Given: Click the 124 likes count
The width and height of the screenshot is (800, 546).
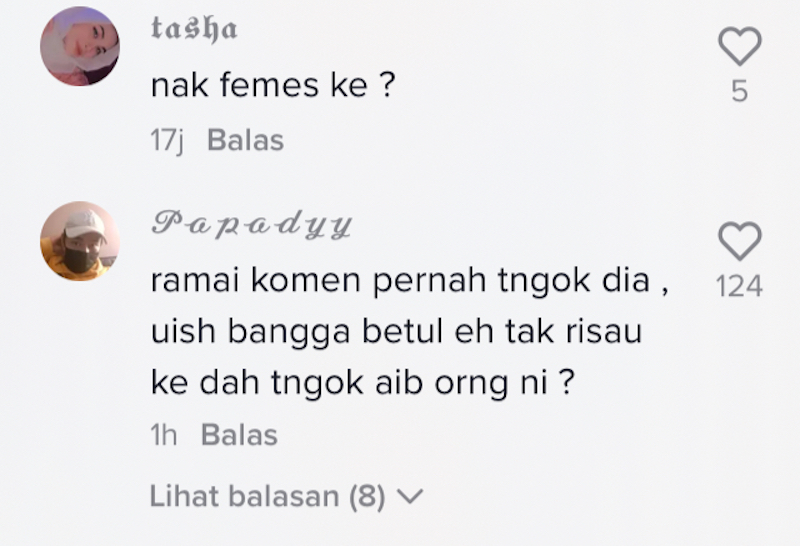Looking at the screenshot, I should (740, 287).
